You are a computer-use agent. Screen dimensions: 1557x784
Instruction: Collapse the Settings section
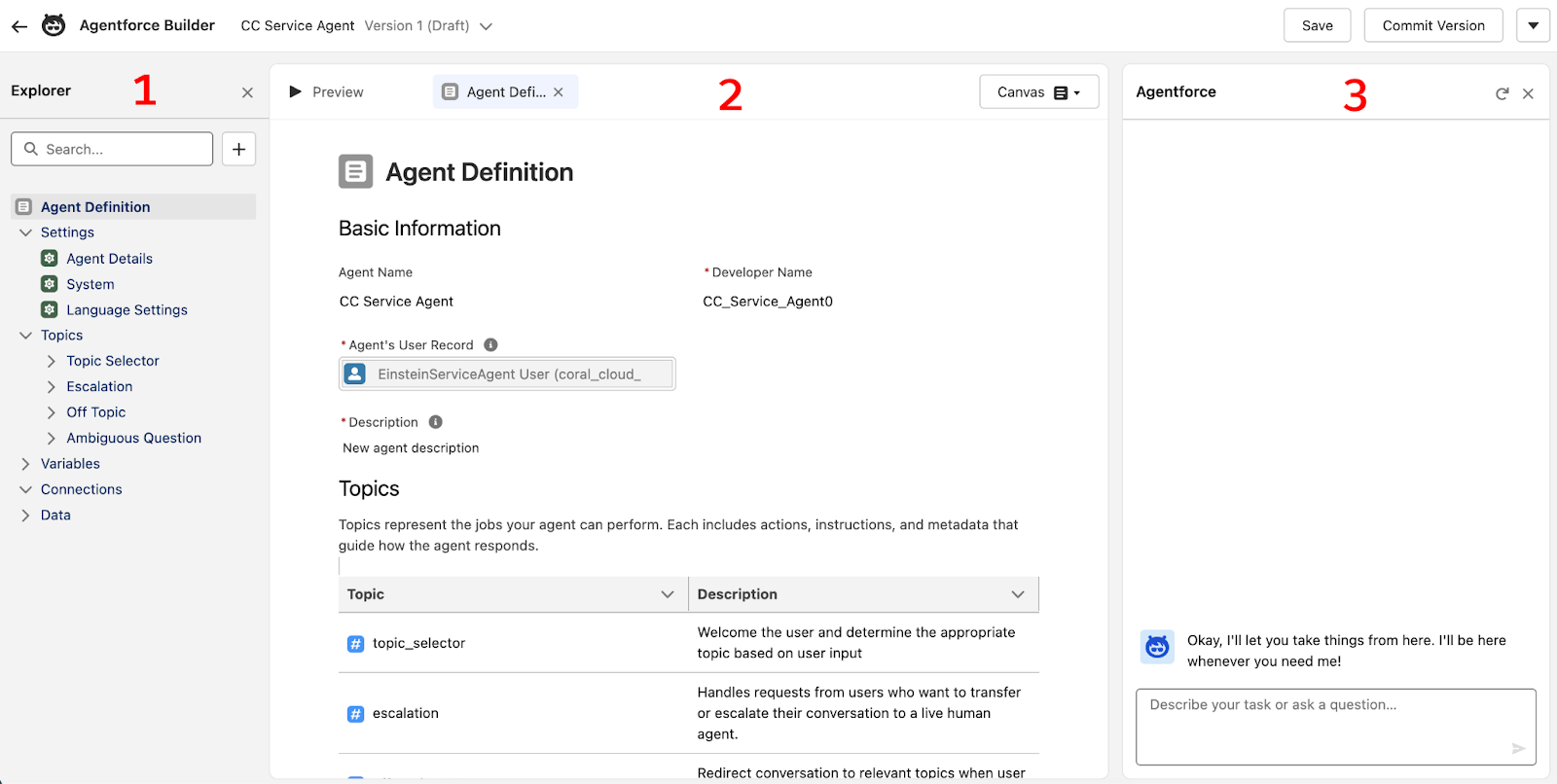[25, 232]
